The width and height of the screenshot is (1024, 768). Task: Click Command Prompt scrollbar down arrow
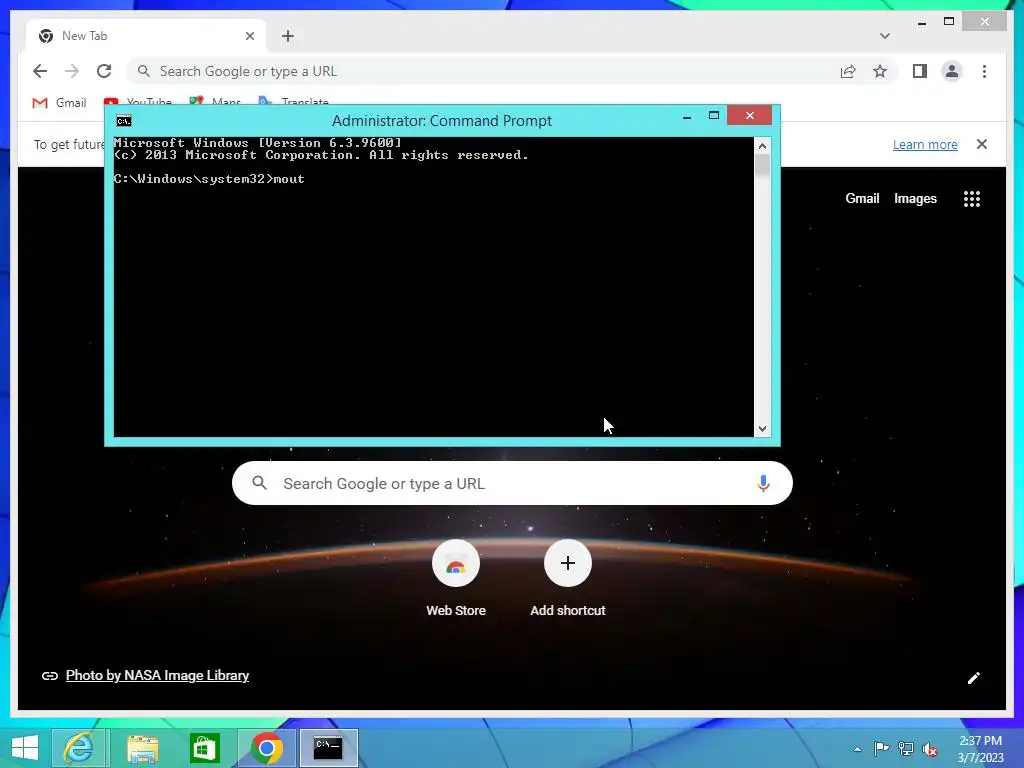[x=762, y=429]
